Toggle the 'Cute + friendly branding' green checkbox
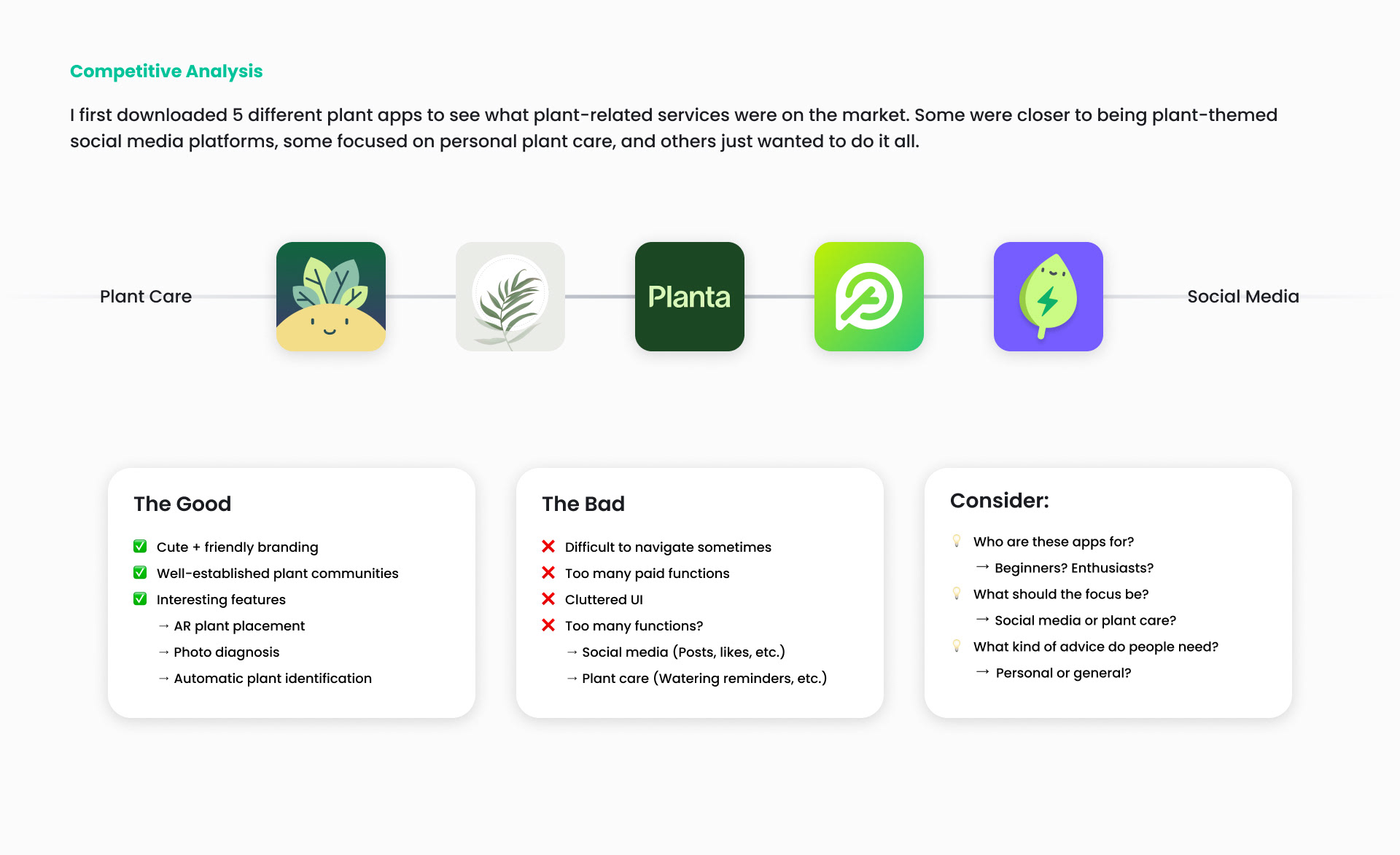The image size is (1400, 855). (140, 546)
